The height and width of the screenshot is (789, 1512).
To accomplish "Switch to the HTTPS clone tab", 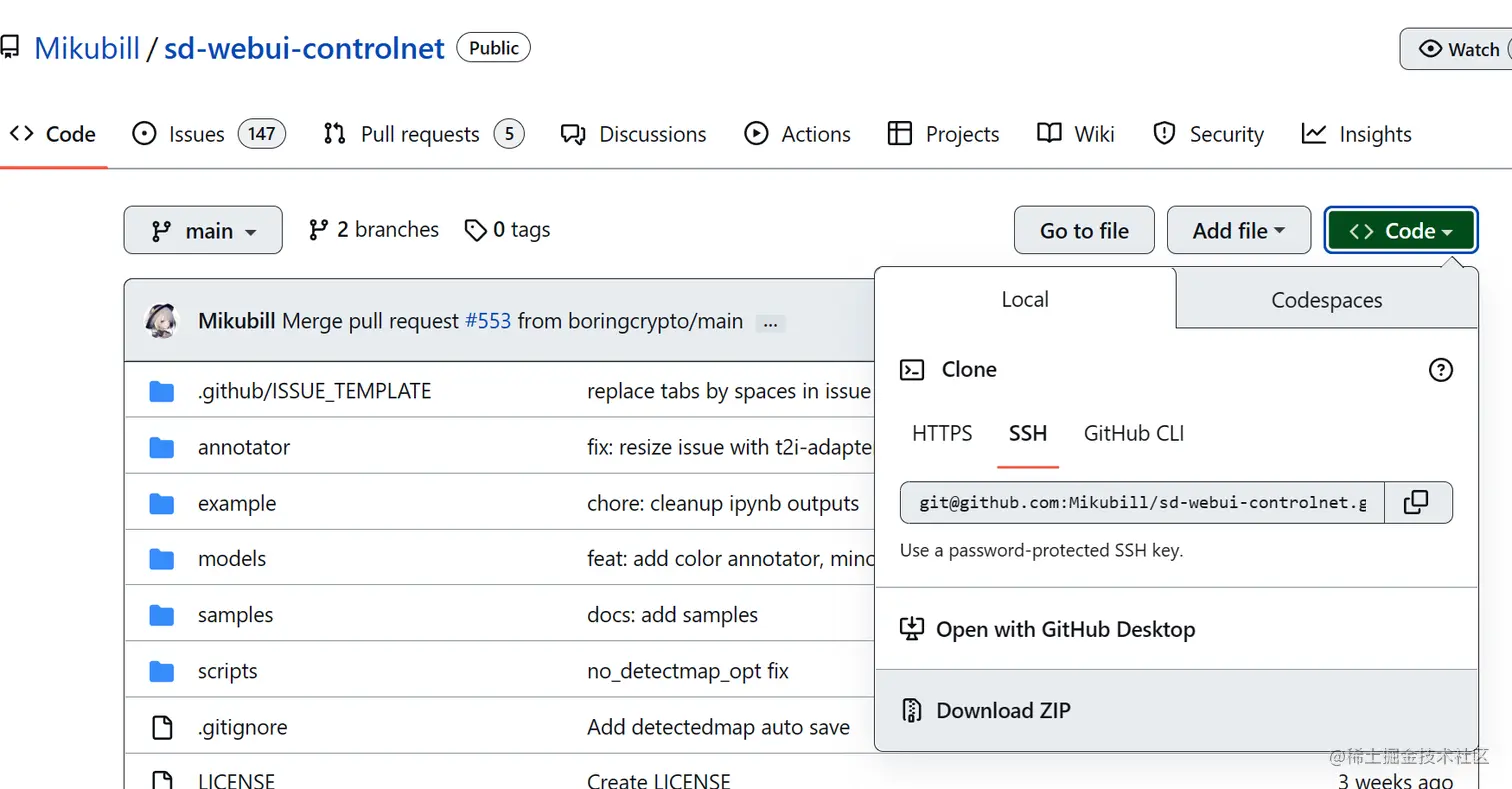I will tap(942, 434).
